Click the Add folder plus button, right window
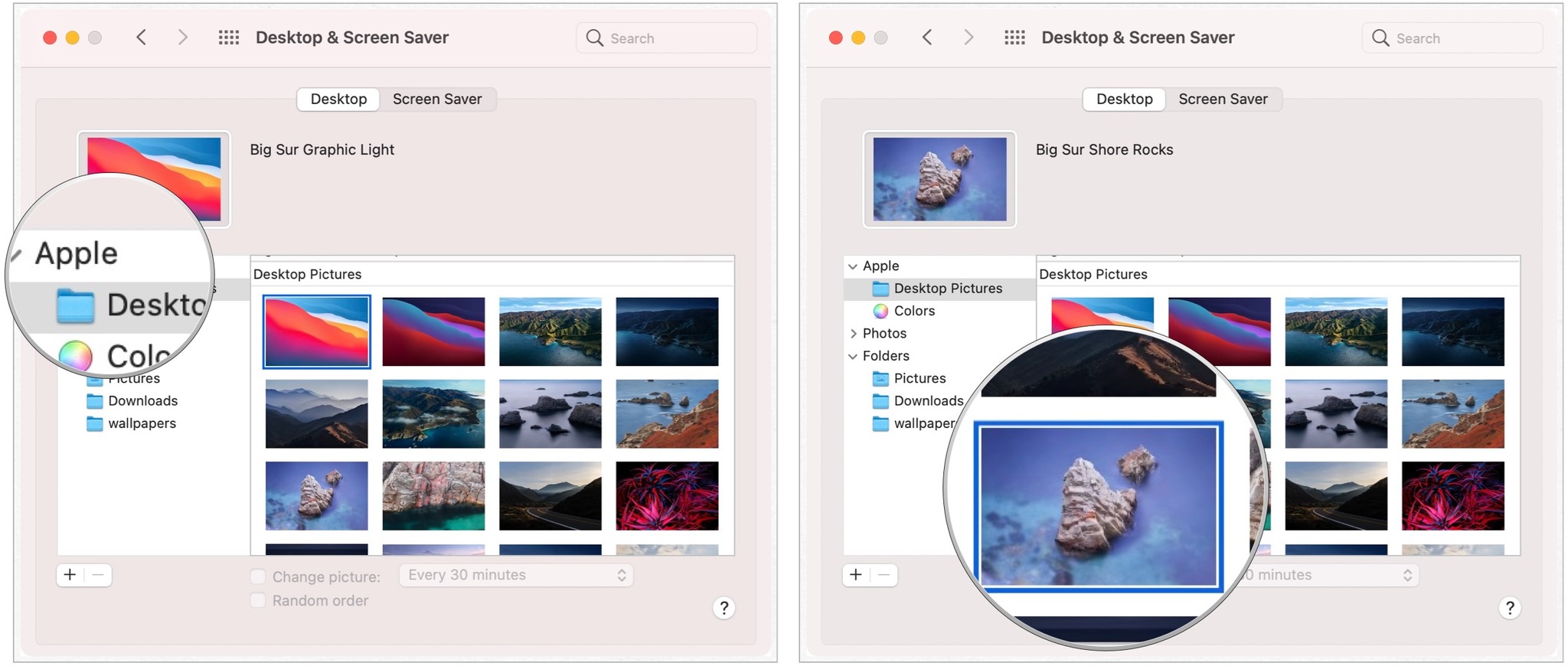Screen dimensions: 1568x666 click(856, 575)
